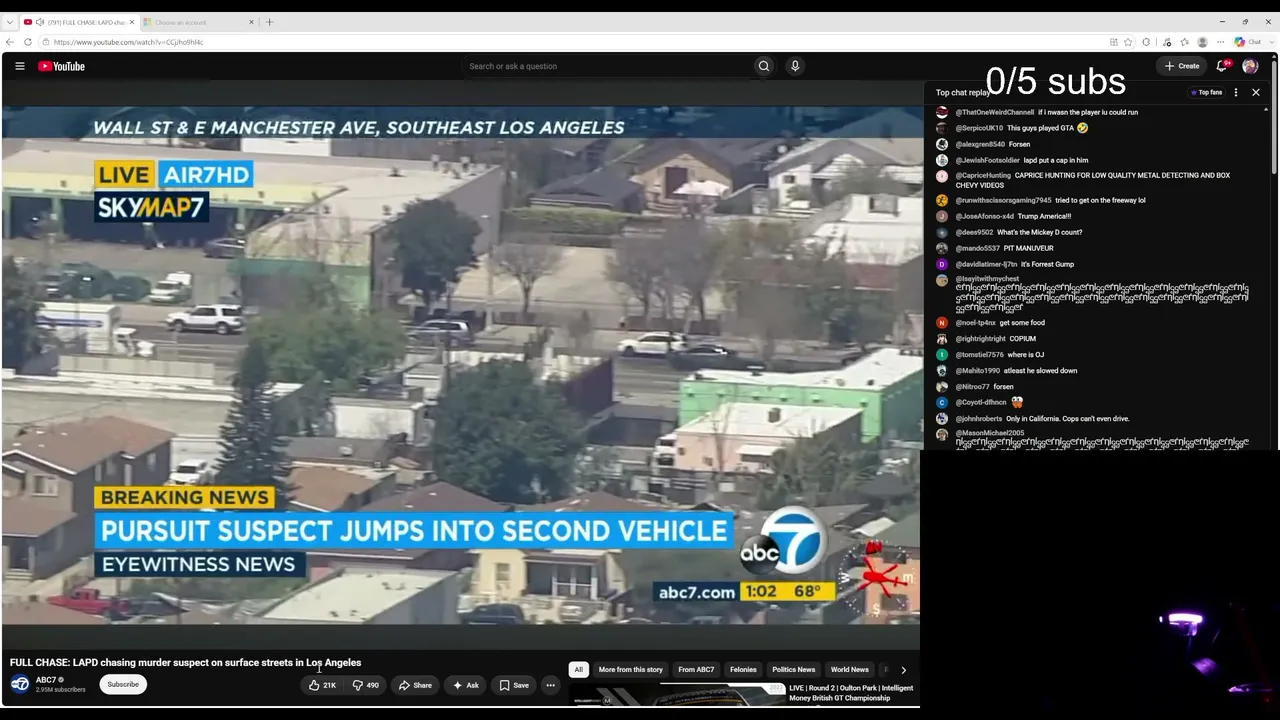Open a new browser tab

coord(269,22)
